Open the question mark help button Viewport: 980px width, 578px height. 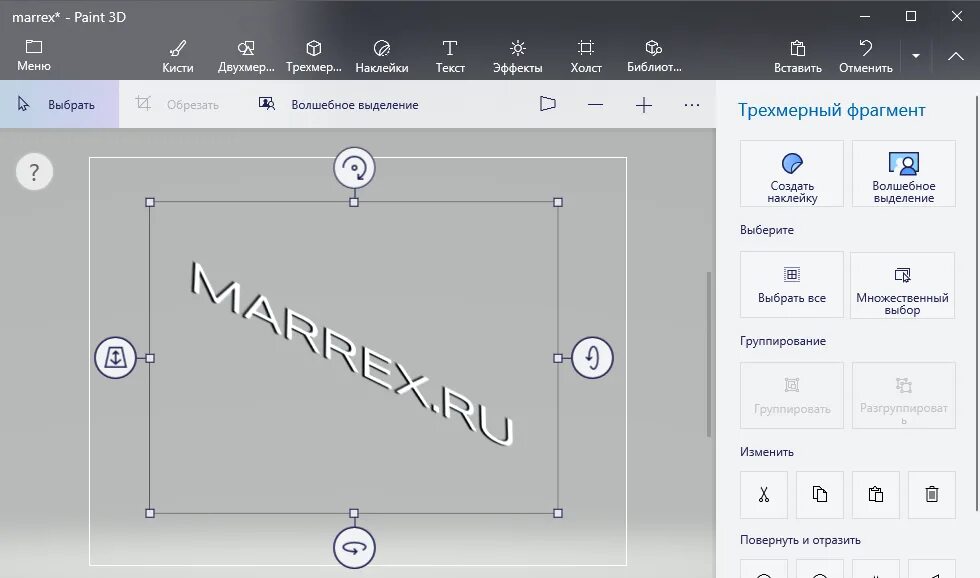(34, 172)
